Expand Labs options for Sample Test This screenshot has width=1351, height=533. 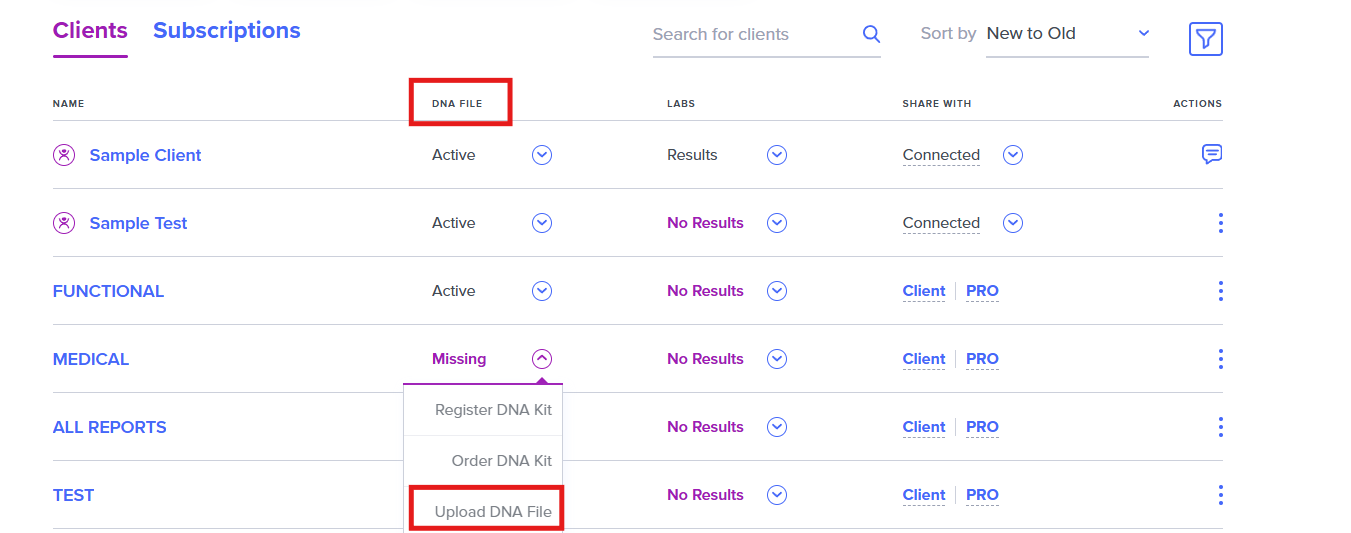tap(777, 223)
